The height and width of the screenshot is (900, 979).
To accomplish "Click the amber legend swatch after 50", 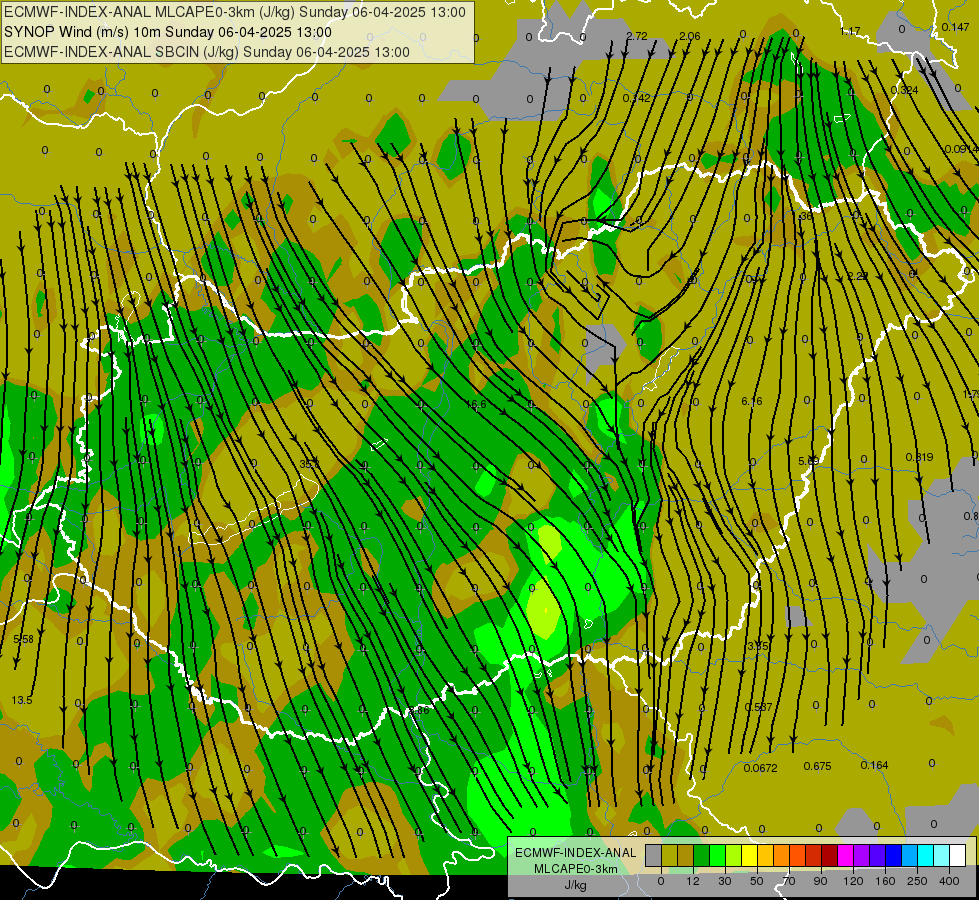I will 766,855.
